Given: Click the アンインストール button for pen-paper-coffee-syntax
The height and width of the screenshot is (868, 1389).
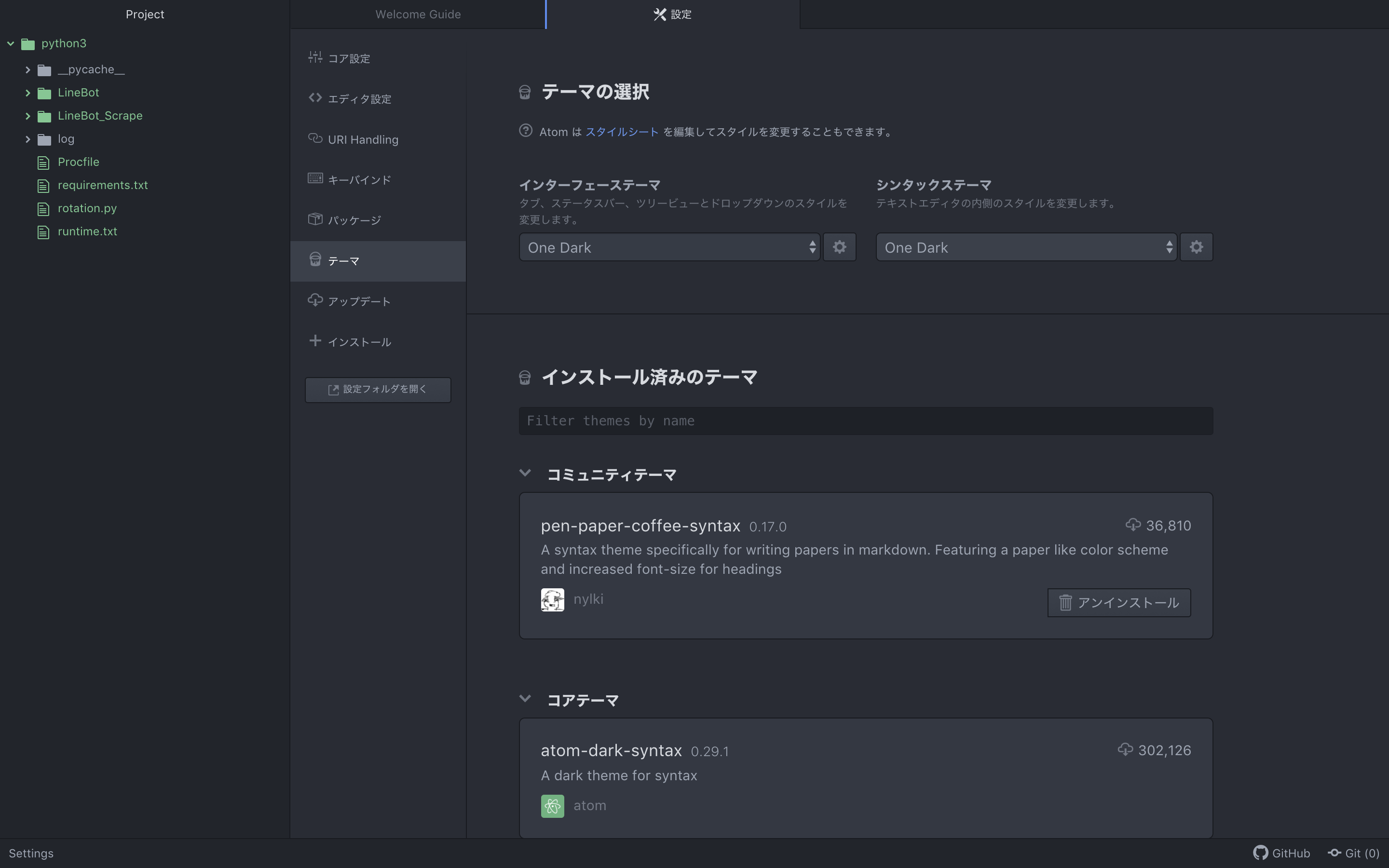Looking at the screenshot, I should coord(1118,602).
